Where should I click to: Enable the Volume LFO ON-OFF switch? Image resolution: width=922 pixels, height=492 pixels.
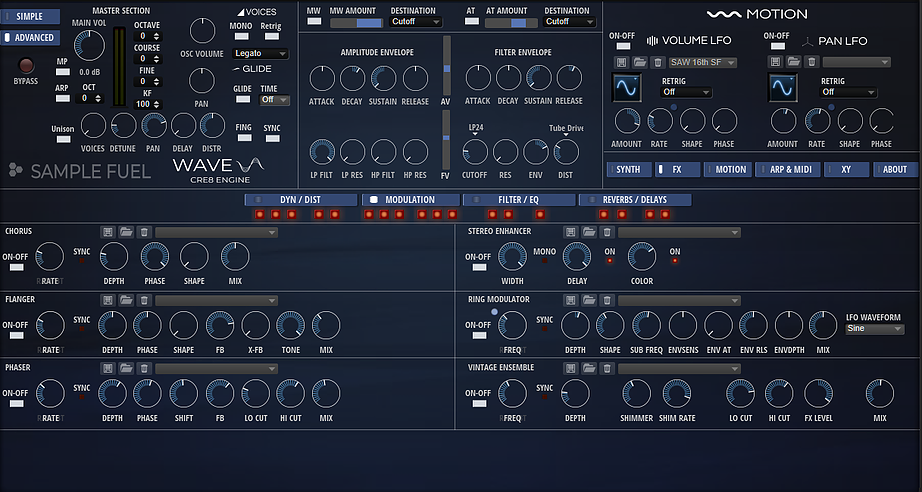coord(623,46)
